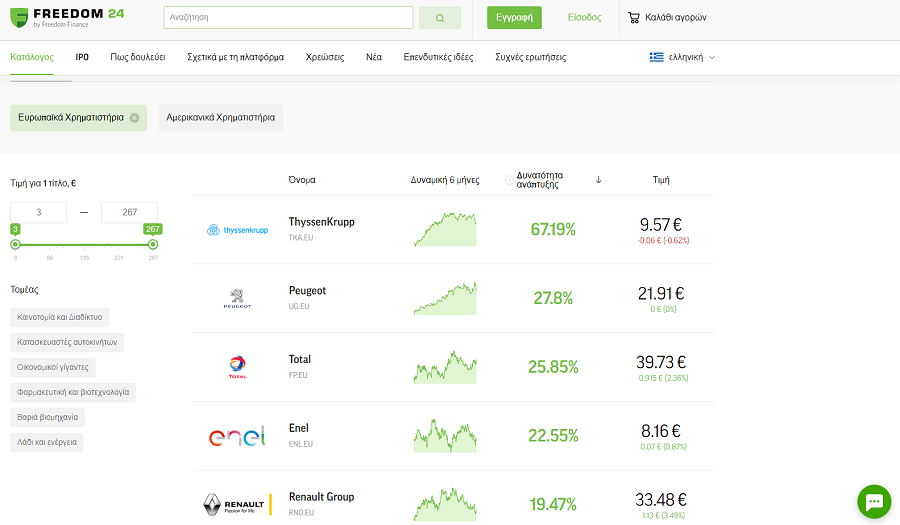Click the Total company logo
Image resolution: width=900 pixels, height=525 pixels.
pos(237,367)
